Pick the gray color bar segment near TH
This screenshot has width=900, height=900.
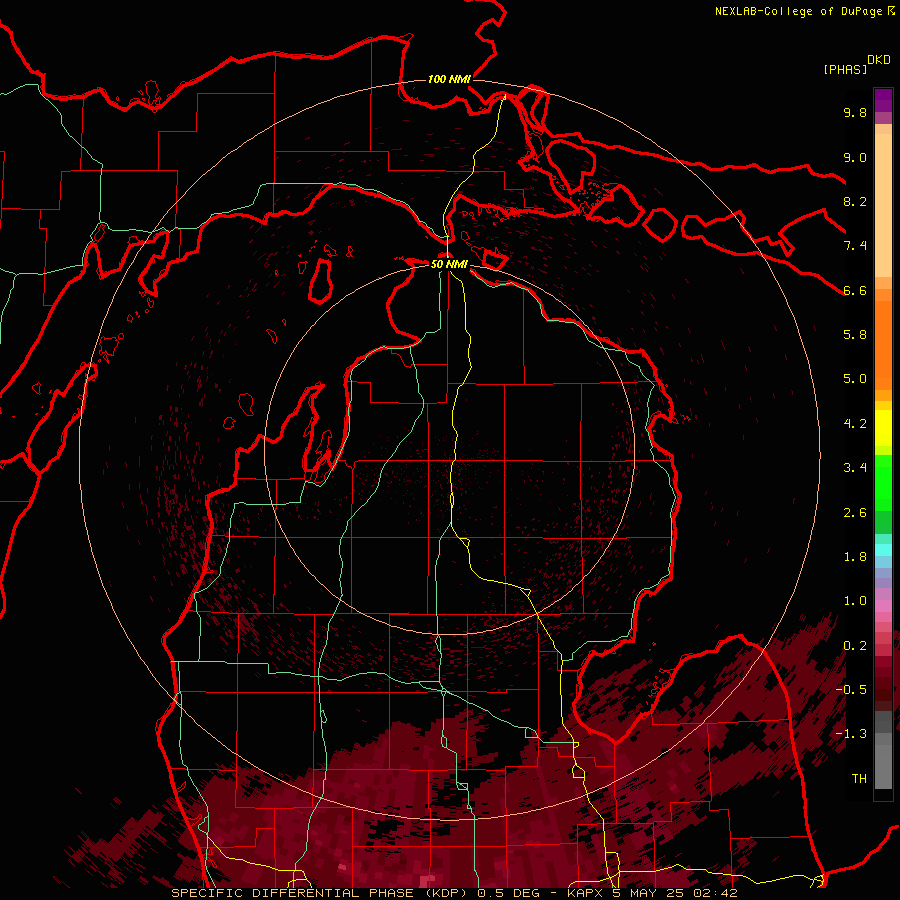(883, 766)
